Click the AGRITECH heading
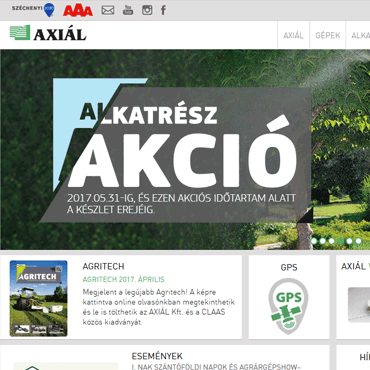 (x=103, y=266)
